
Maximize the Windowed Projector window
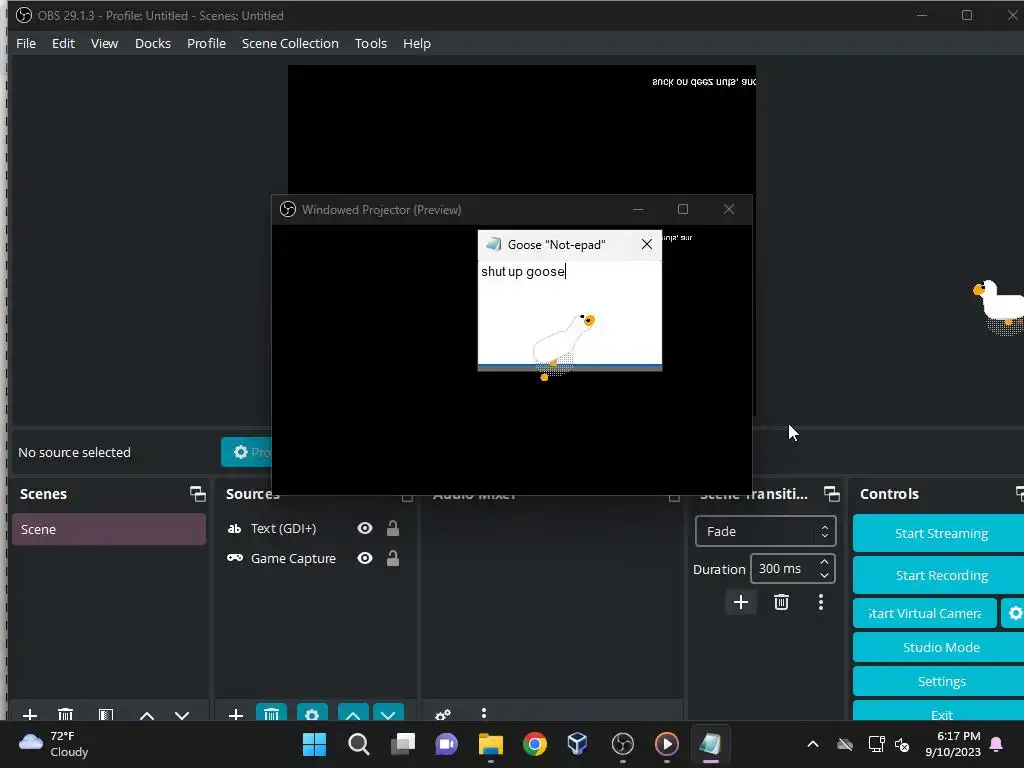[682, 209]
